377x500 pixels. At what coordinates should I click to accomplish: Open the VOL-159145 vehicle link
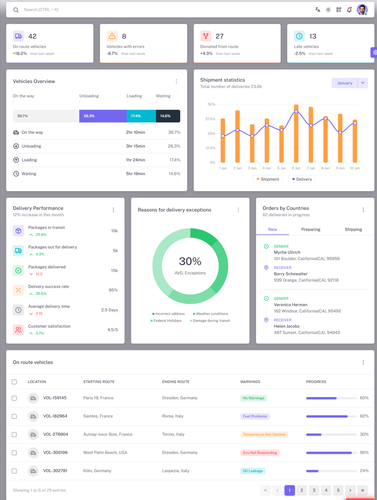55,398
